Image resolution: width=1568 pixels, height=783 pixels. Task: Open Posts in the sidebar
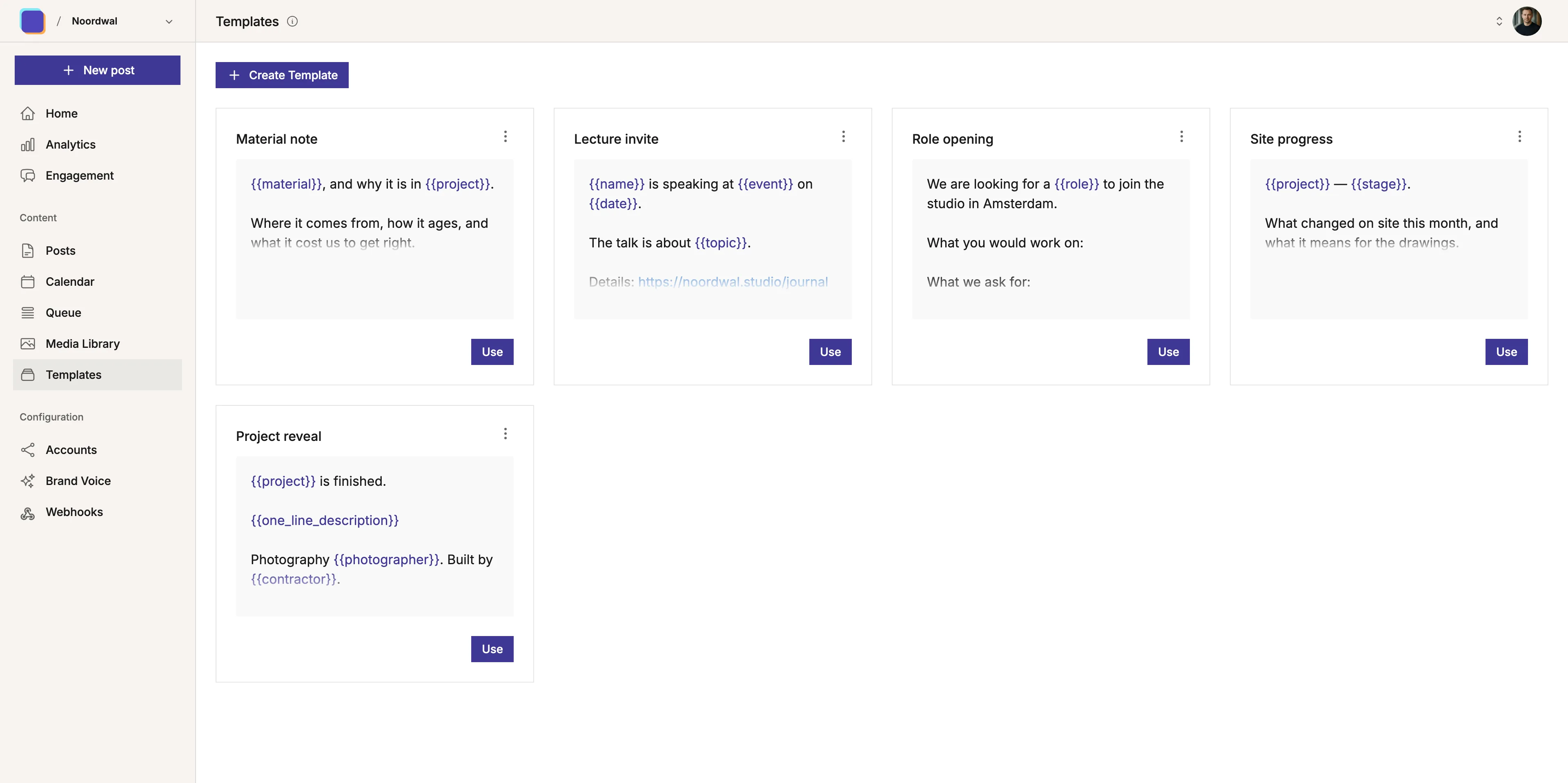coord(98,251)
